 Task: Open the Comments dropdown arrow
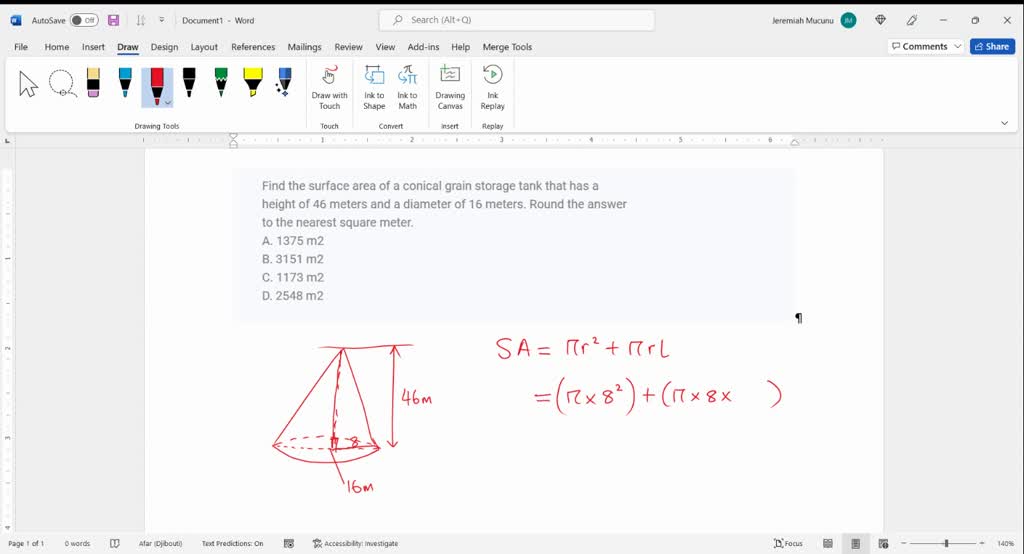[x=957, y=46]
